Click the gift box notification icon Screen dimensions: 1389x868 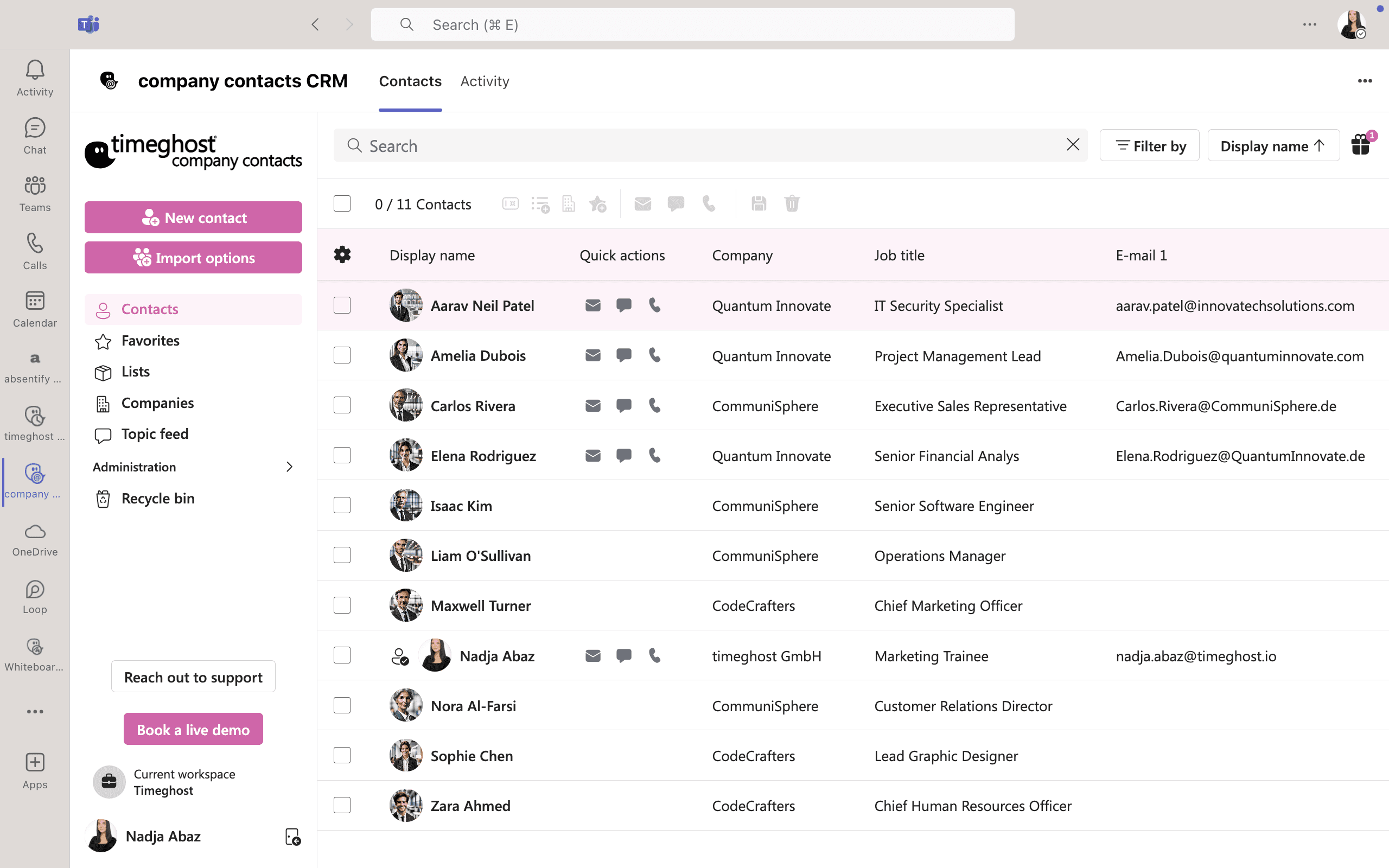click(x=1361, y=144)
